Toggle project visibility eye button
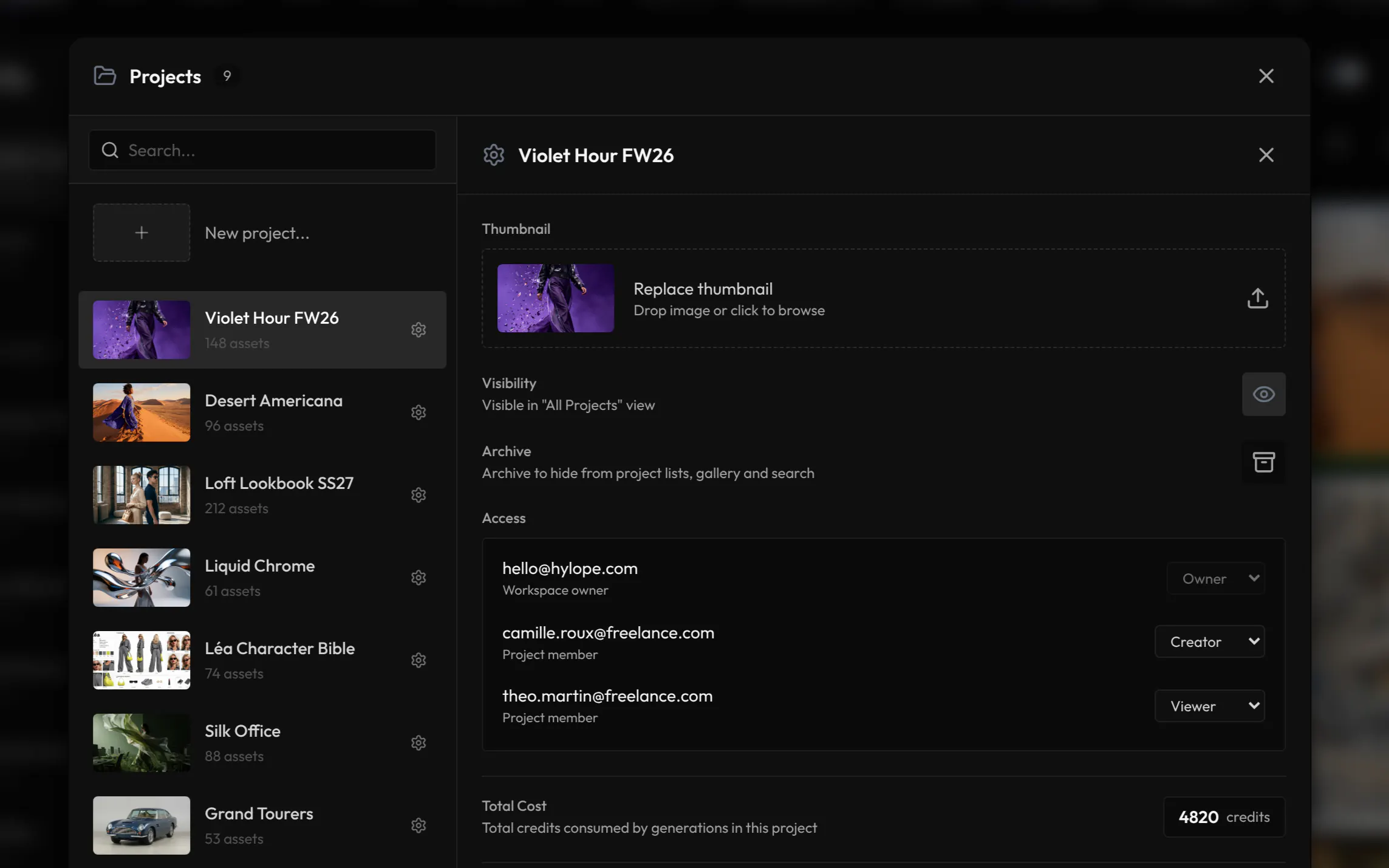Viewport: 1389px width, 868px height. 1264,394
